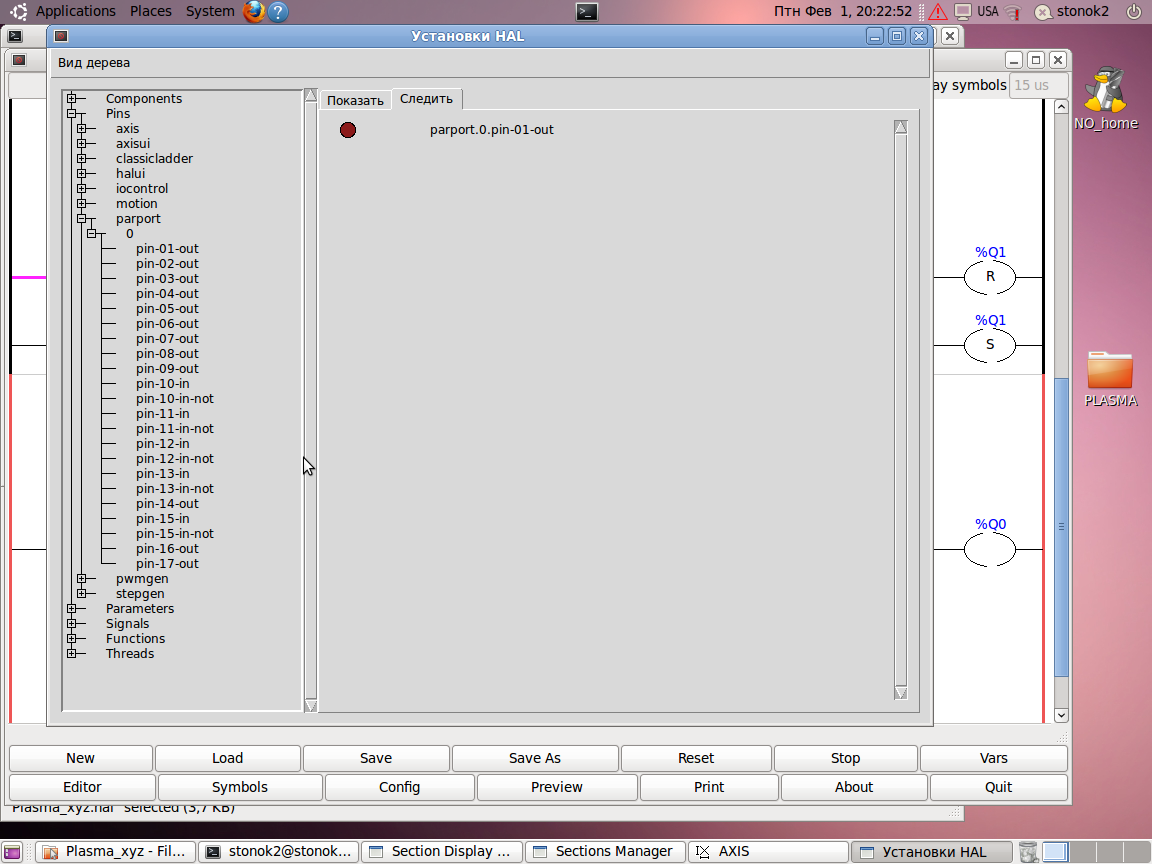
Task: Select pin-17-out in the tree
Action: click(x=168, y=564)
